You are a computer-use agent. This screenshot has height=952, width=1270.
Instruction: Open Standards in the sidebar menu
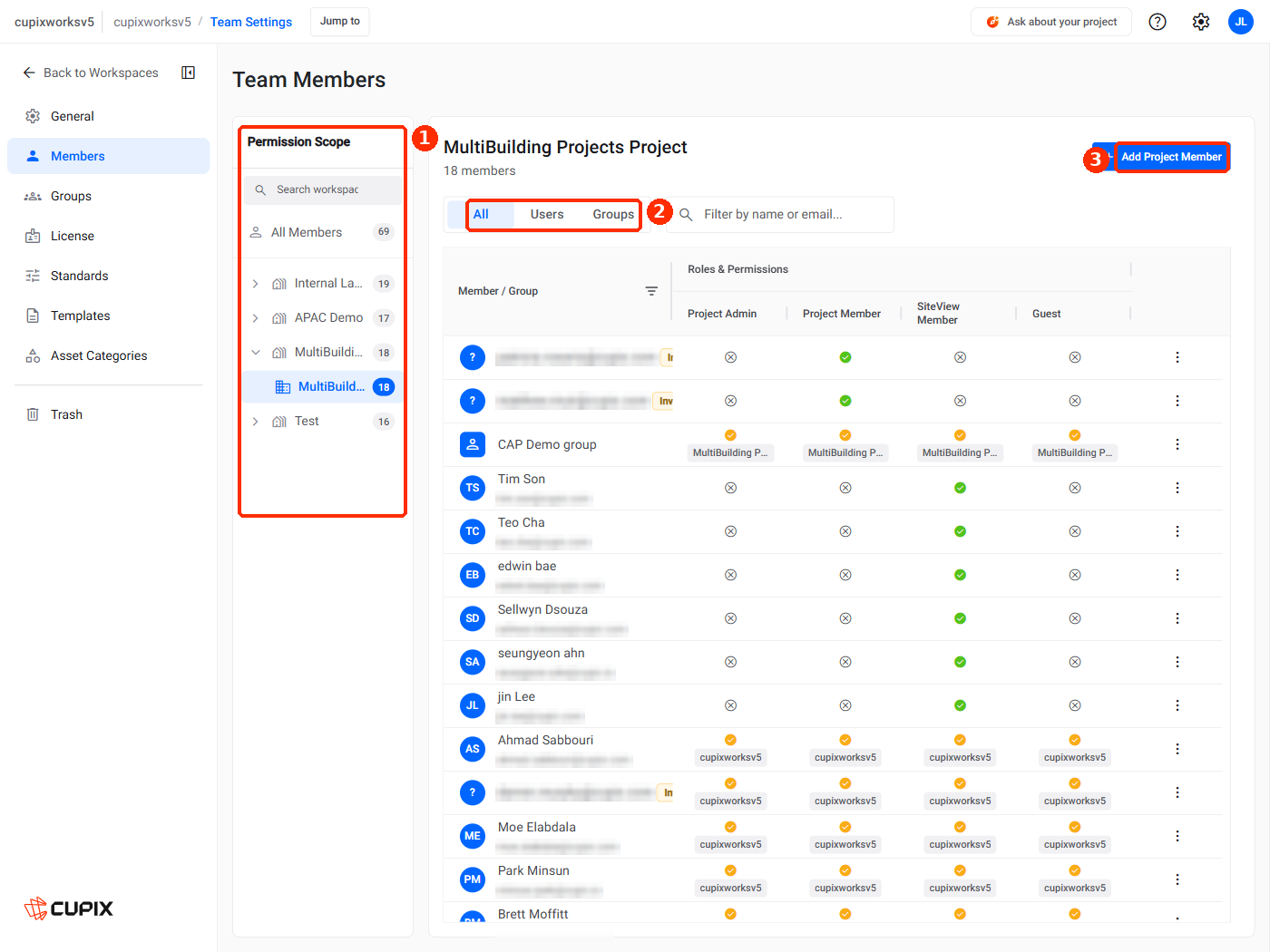tap(108, 276)
